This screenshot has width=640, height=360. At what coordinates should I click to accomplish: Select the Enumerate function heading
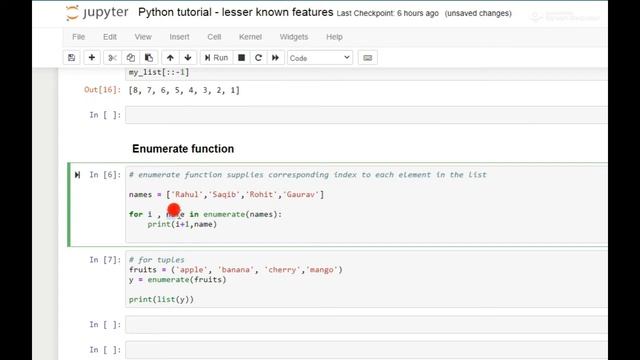tap(183, 149)
